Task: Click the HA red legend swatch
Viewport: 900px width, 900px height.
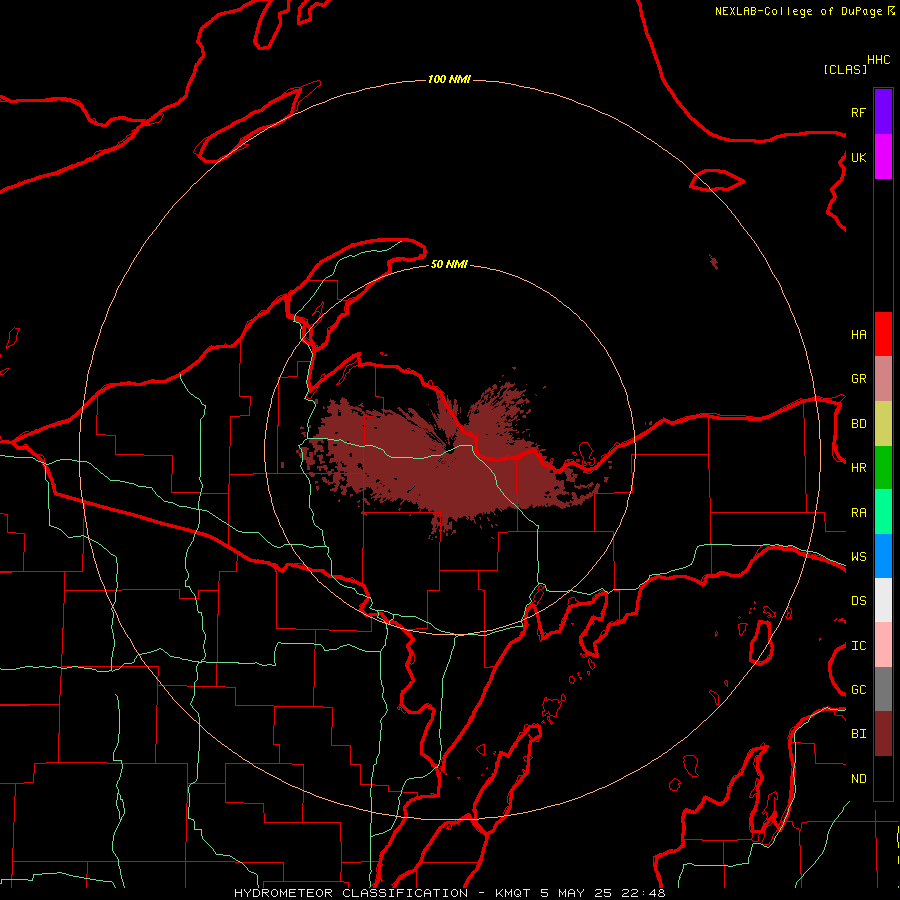Action: click(x=883, y=334)
